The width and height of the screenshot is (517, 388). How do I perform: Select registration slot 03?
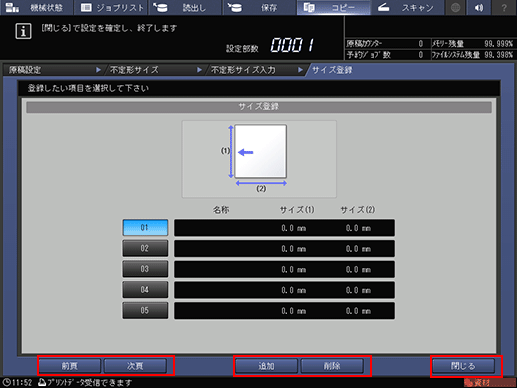145,269
